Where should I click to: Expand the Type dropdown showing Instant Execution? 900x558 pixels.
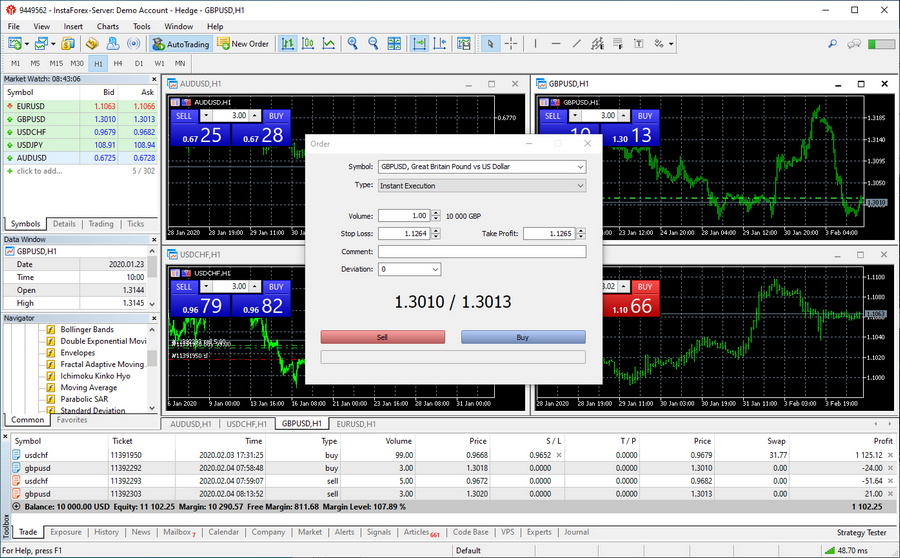coord(480,185)
